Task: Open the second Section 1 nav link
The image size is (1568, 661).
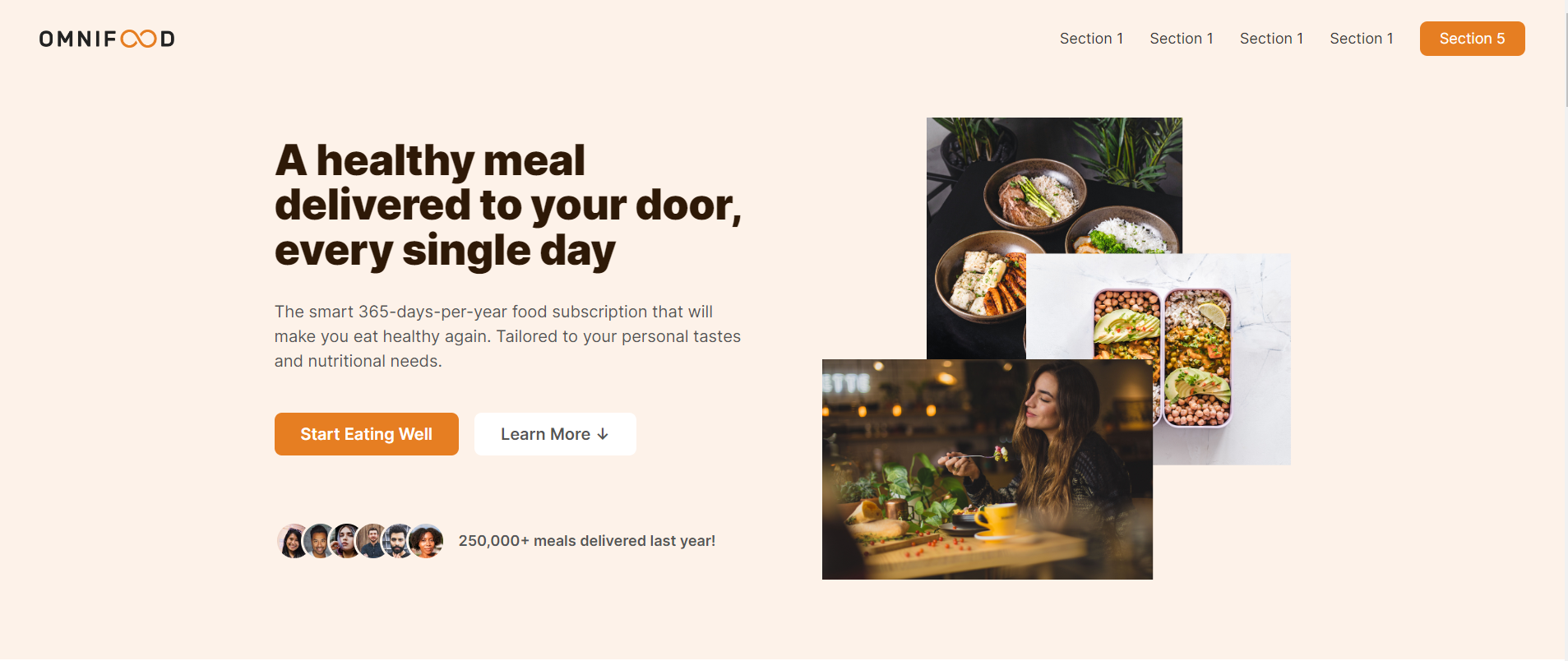Action: tap(1182, 39)
